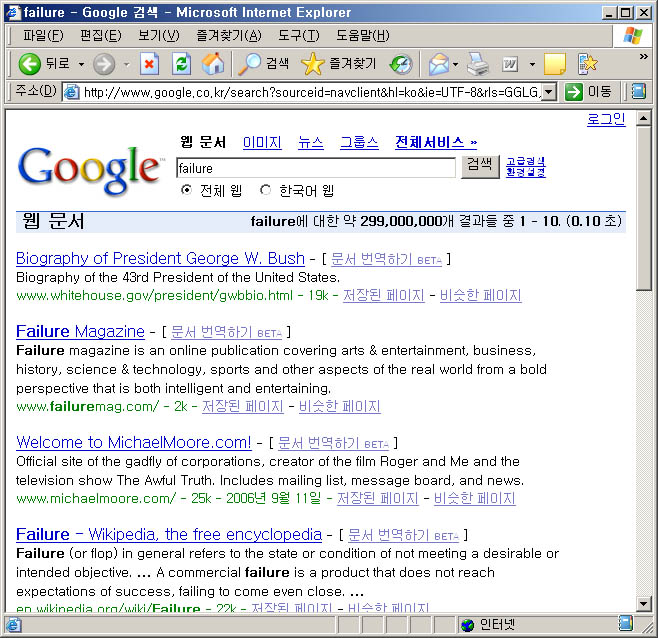The width and height of the screenshot is (658, 638).
Task: Click the links bar icon right of Go
Action: click(x=639, y=92)
